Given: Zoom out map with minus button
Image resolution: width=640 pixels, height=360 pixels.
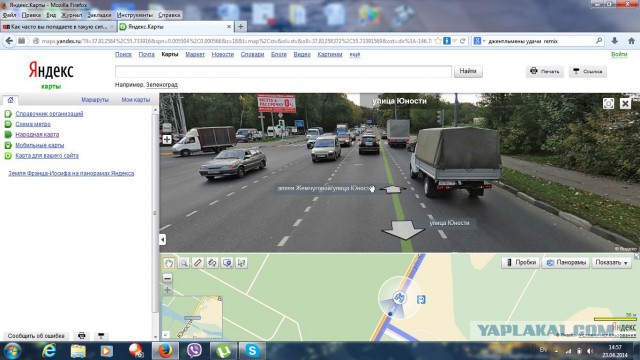Looking at the screenshot, I should 167,278.
